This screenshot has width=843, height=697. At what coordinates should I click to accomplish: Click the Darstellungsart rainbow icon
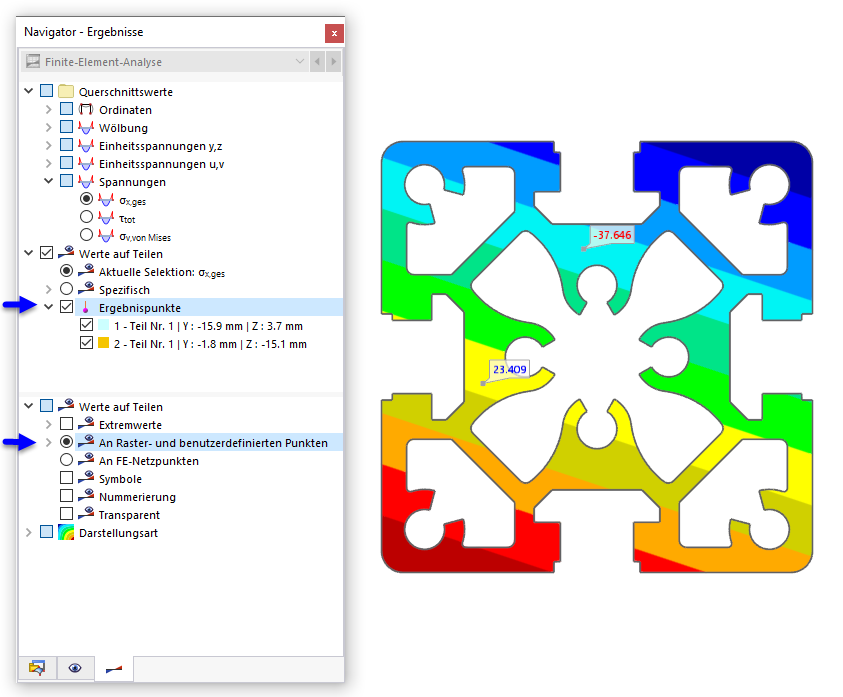pyautogui.click(x=66, y=532)
